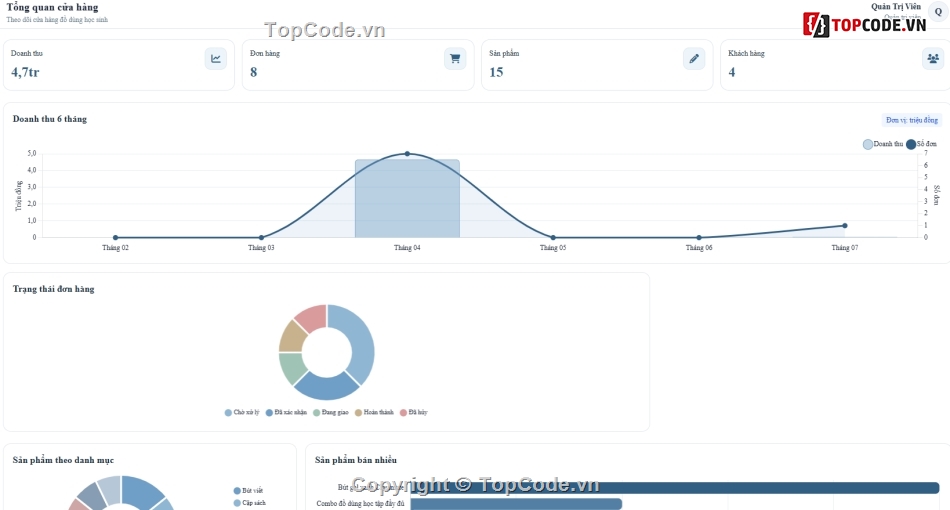This screenshot has height=510, width=950.
Task: Toggle the Đã xác nhận legend item
Action: click(x=286, y=412)
